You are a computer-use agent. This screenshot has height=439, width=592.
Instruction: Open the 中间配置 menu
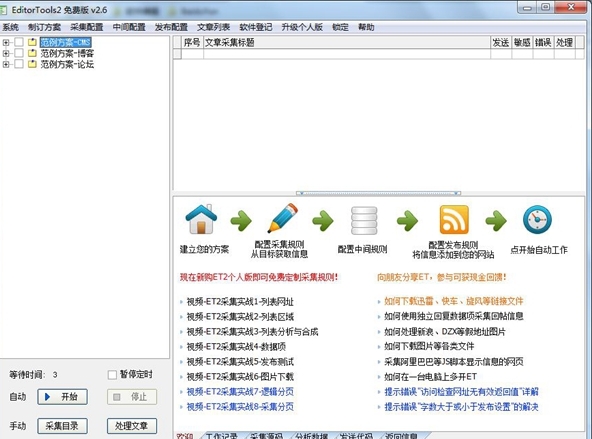pos(129,27)
